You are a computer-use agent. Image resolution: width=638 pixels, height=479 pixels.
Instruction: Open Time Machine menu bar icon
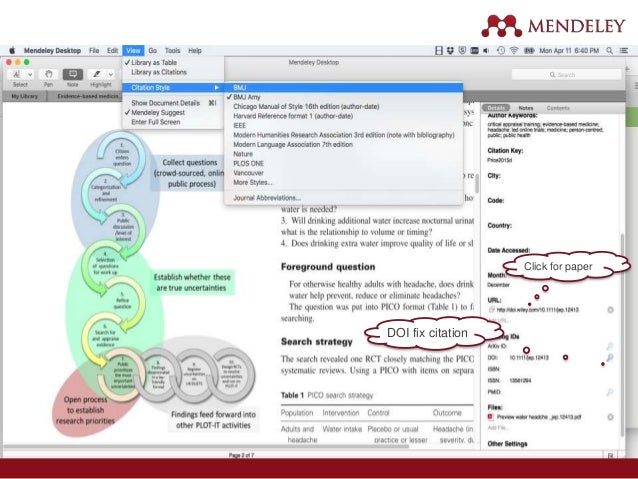point(501,50)
